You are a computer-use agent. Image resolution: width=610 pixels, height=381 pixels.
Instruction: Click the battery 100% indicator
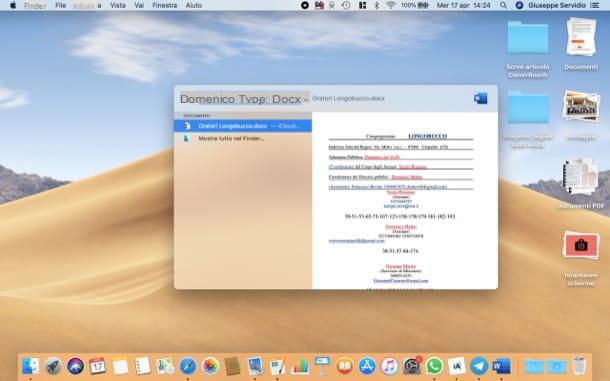point(415,5)
